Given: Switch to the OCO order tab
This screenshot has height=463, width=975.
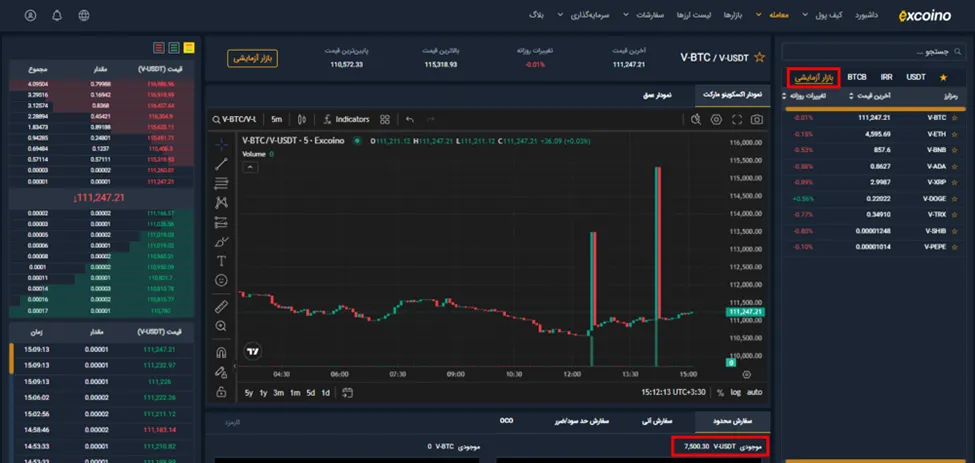Looking at the screenshot, I should coord(506,421).
